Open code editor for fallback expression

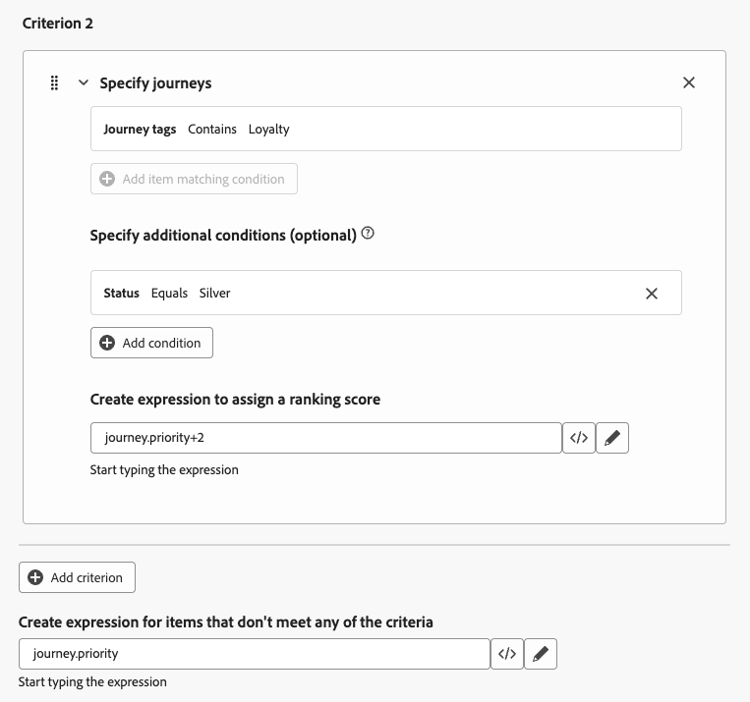click(507, 654)
